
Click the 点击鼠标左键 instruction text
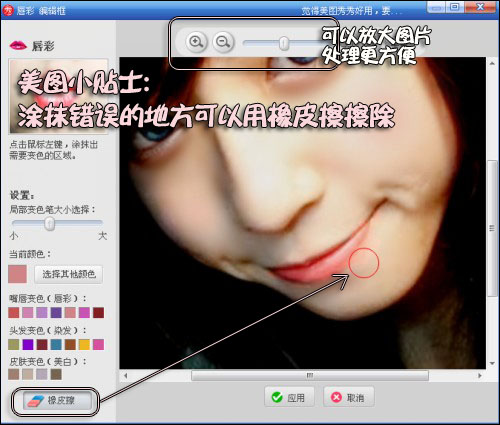(x=54, y=150)
